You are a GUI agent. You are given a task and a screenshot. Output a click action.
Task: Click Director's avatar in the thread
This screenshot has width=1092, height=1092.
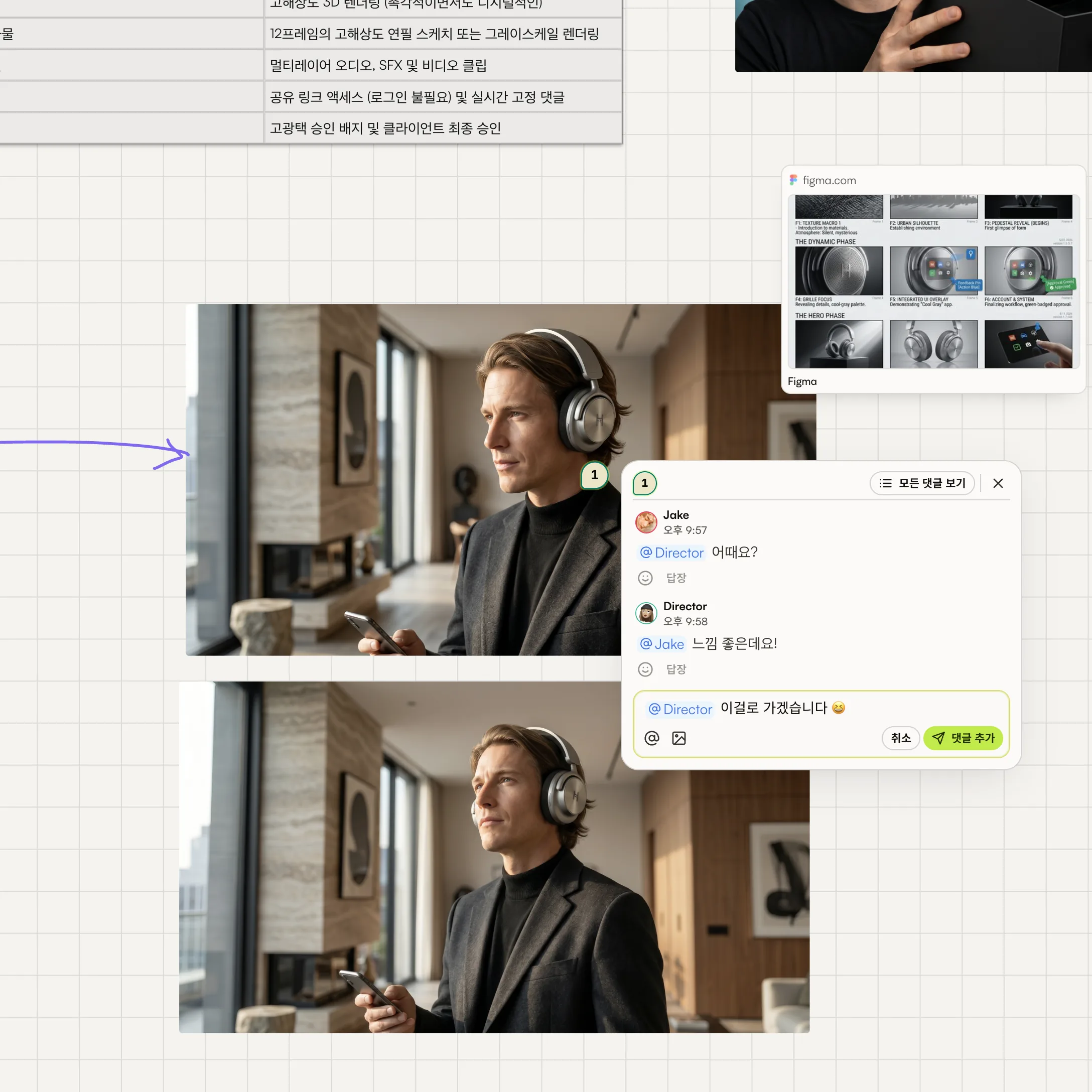pos(646,613)
